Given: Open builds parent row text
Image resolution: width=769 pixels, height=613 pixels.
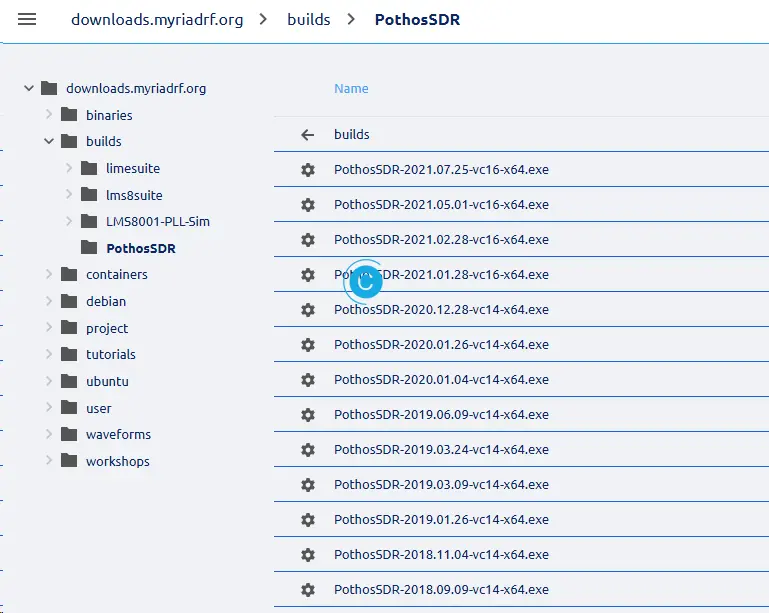Looking at the screenshot, I should 352,134.
